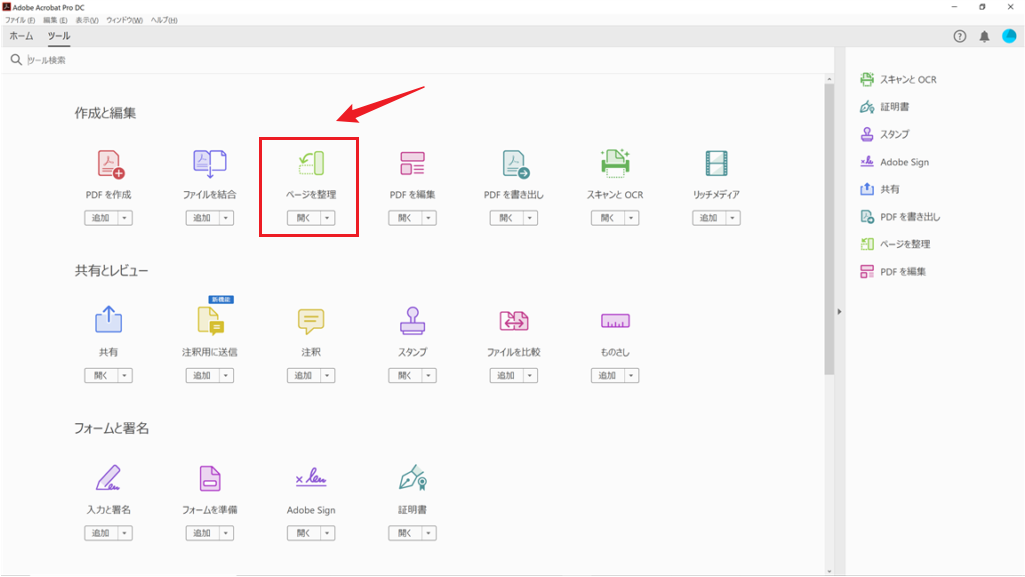This screenshot has width=1025, height=577.
Task: Click the リッチメディア film icon
Action: (x=716, y=163)
